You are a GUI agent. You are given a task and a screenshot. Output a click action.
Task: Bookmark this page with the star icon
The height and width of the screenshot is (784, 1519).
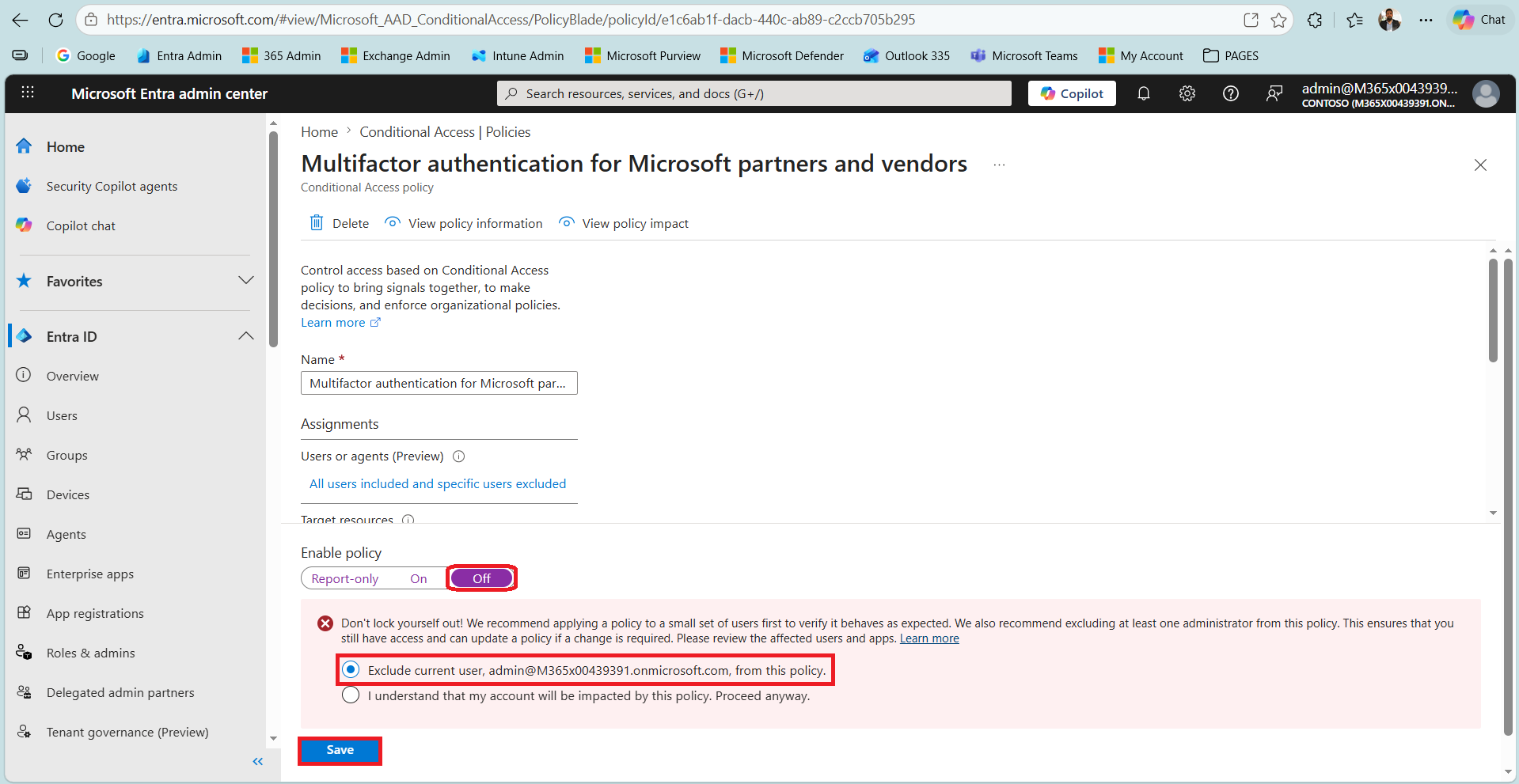pos(1278,20)
